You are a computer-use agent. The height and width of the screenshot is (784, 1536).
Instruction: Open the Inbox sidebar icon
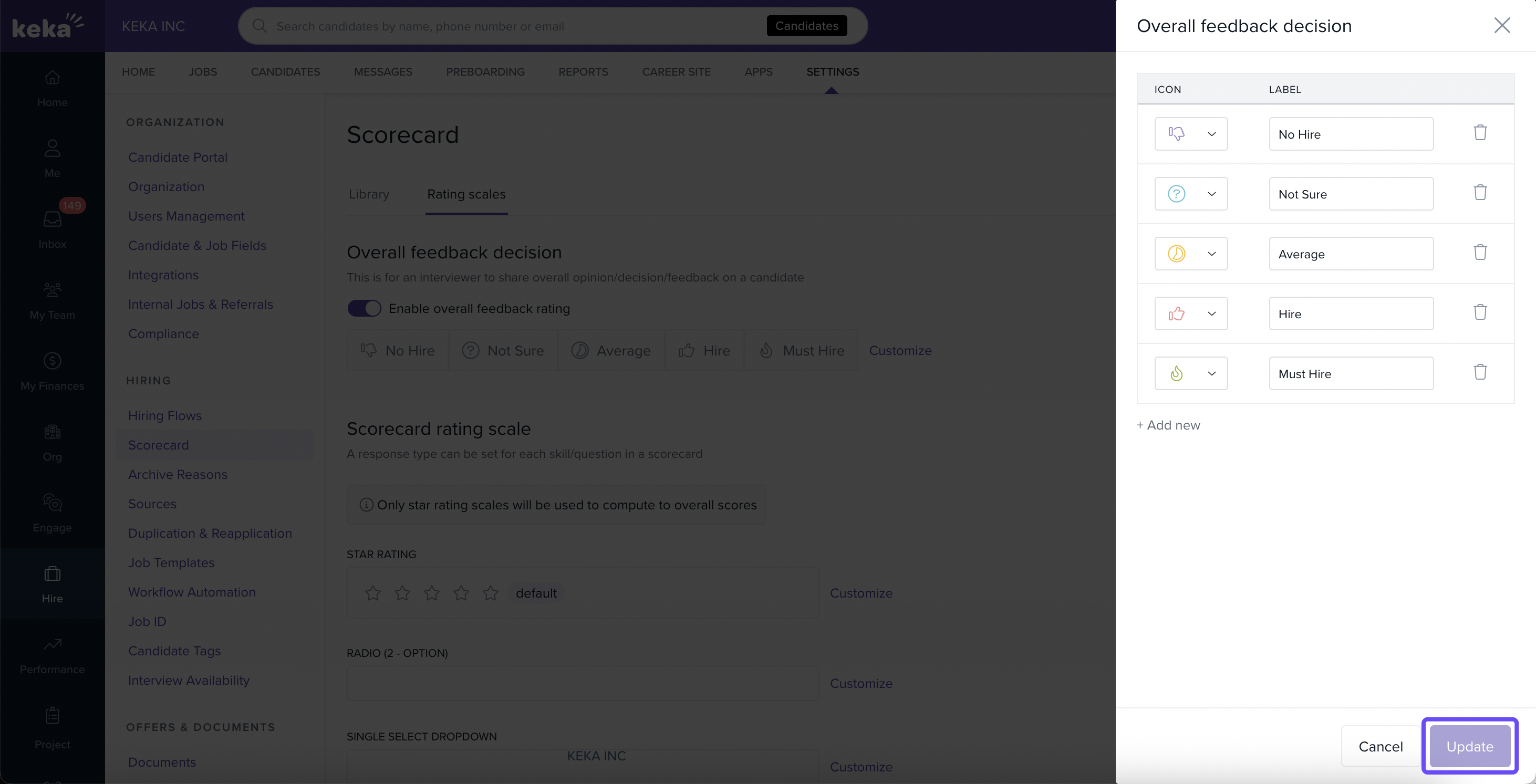(53, 227)
